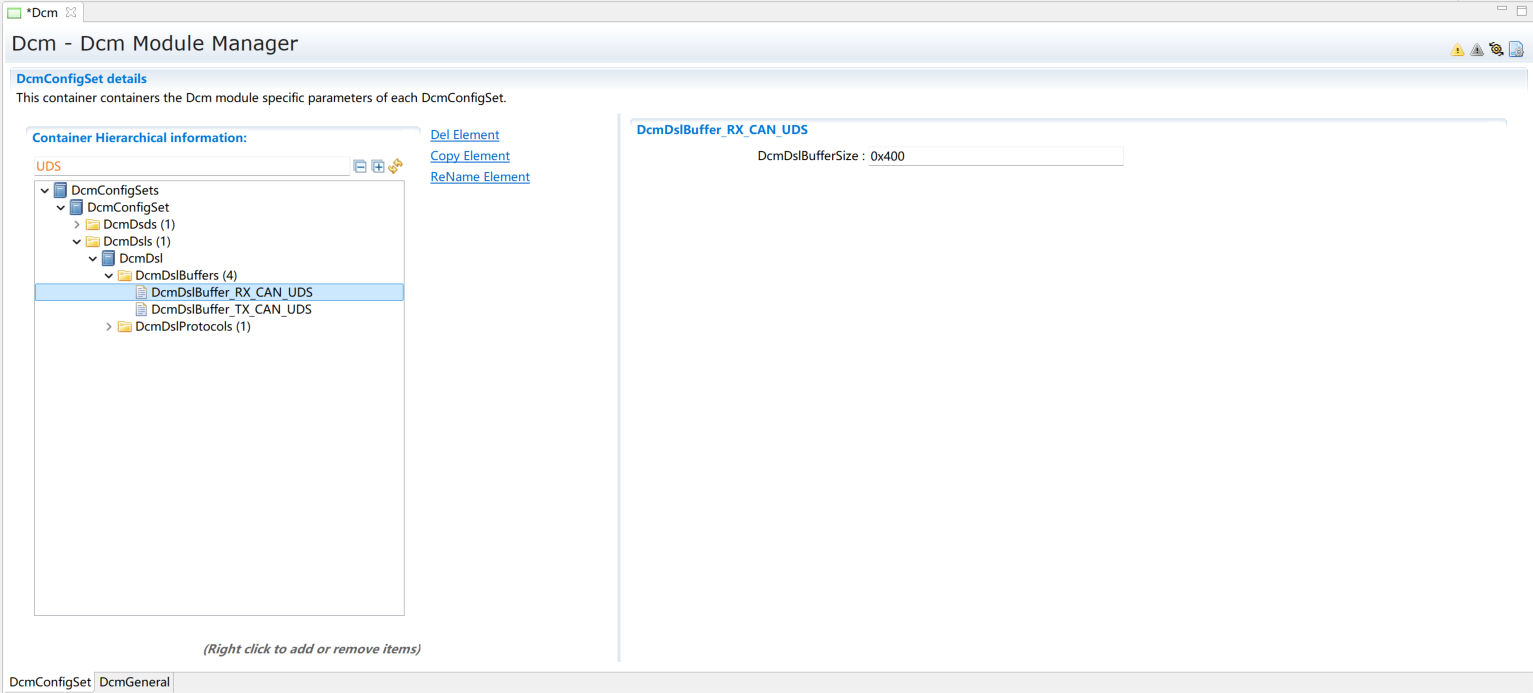Switch to the DcmGeneral tab
The height and width of the screenshot is (693, 1533).
(x=134, y=682)
